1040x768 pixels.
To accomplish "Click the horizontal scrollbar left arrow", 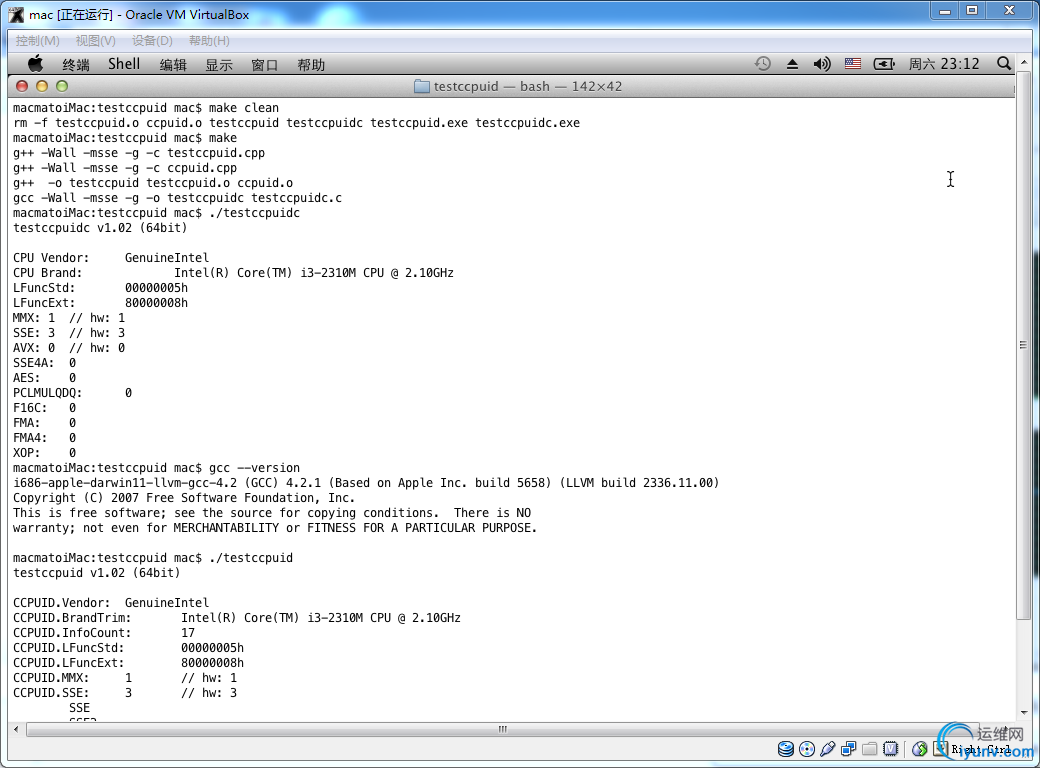I will click(x=16, y=730).
